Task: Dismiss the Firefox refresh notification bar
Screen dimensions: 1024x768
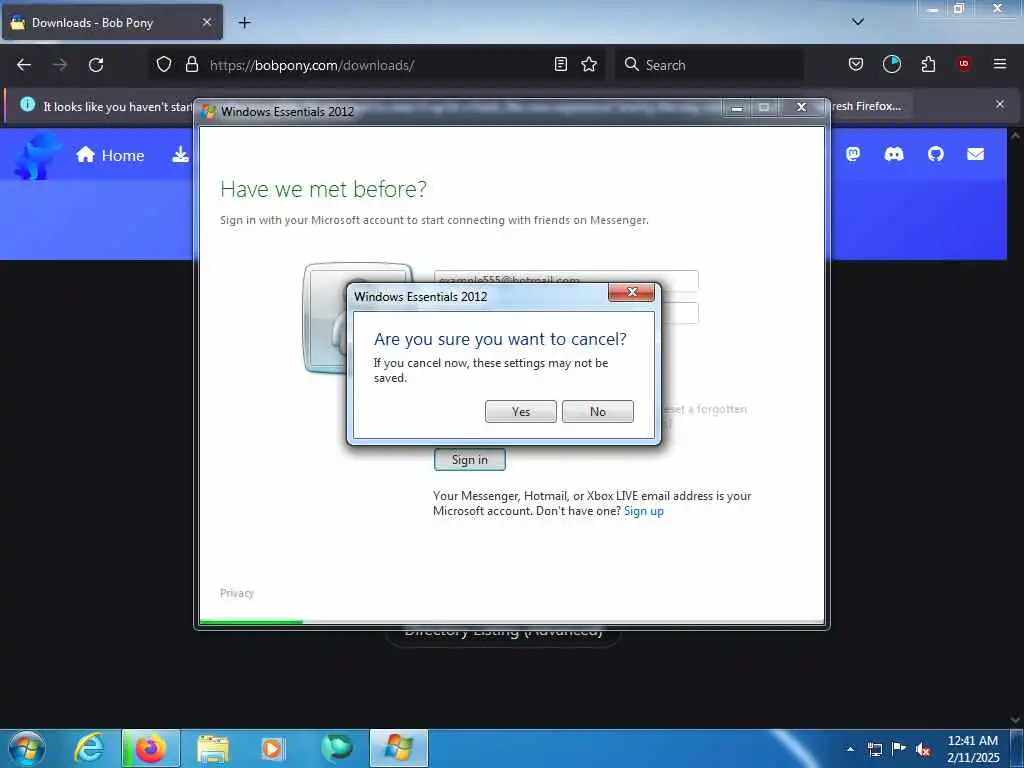Action: 999,104
